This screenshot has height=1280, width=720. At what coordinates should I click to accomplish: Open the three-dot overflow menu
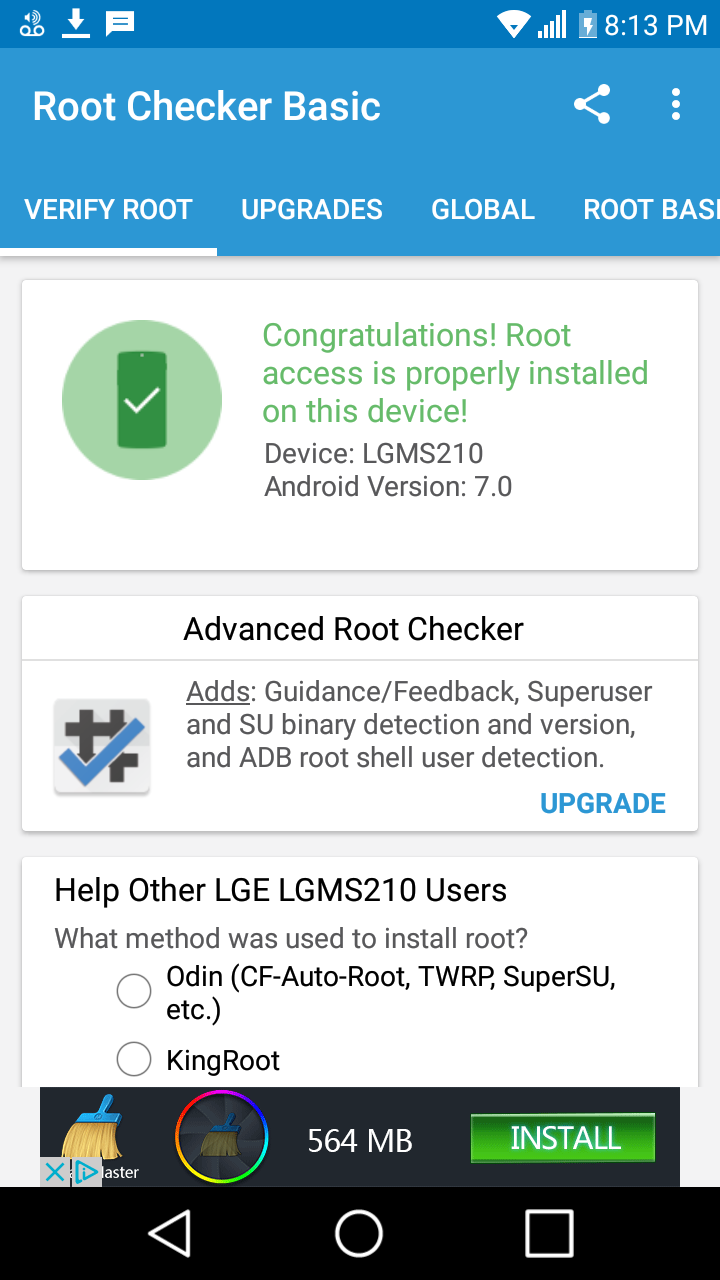coord(676,105)
